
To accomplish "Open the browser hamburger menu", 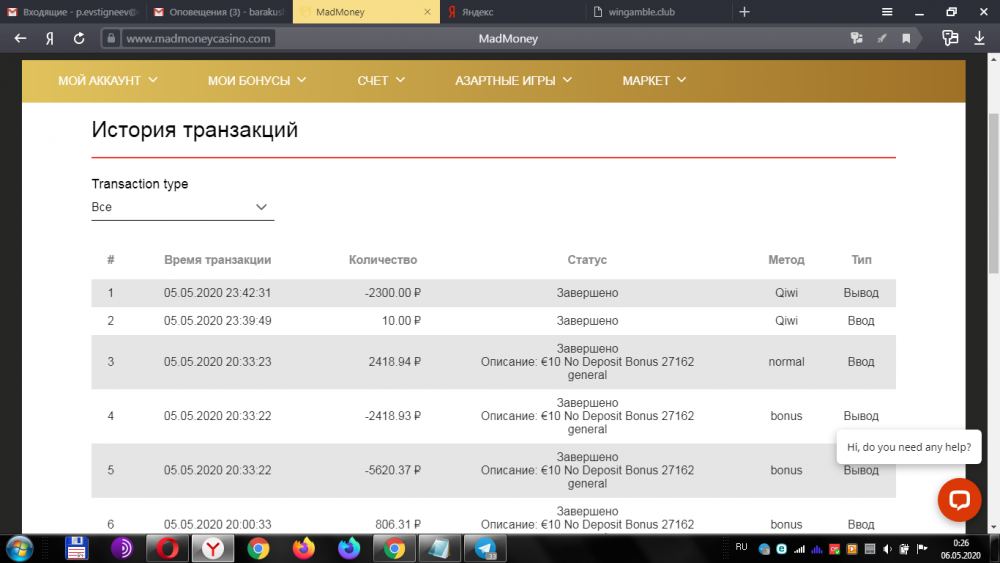I will [x=887, y=12].
